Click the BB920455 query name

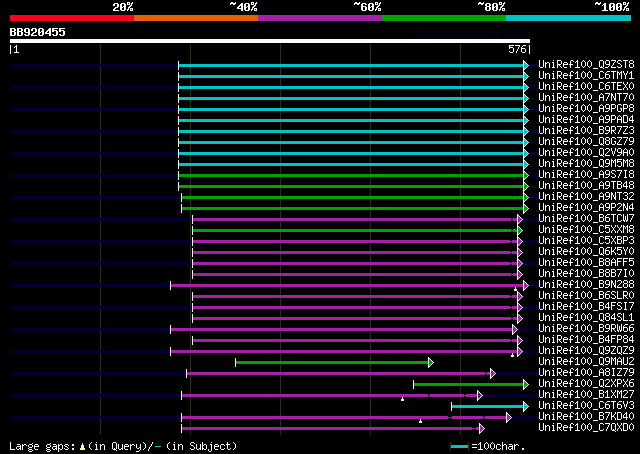pyautogui.click(x=38, y=32)
